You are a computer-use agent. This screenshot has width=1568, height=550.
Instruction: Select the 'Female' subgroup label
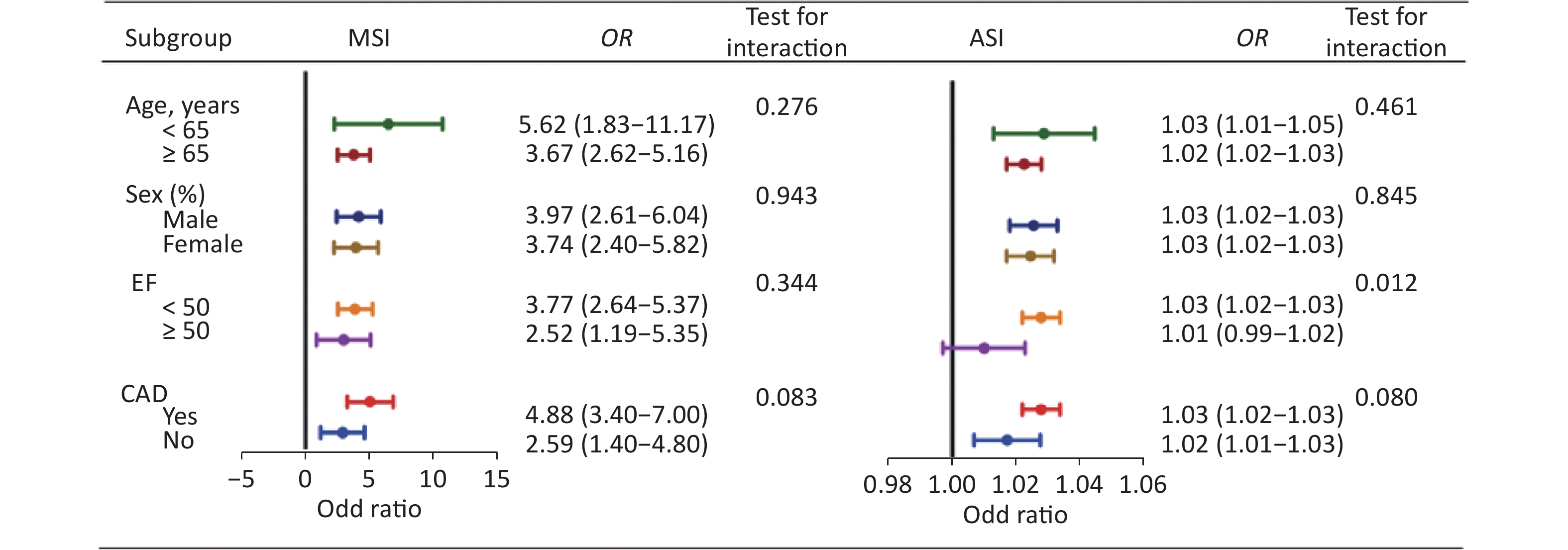(203, 244)
